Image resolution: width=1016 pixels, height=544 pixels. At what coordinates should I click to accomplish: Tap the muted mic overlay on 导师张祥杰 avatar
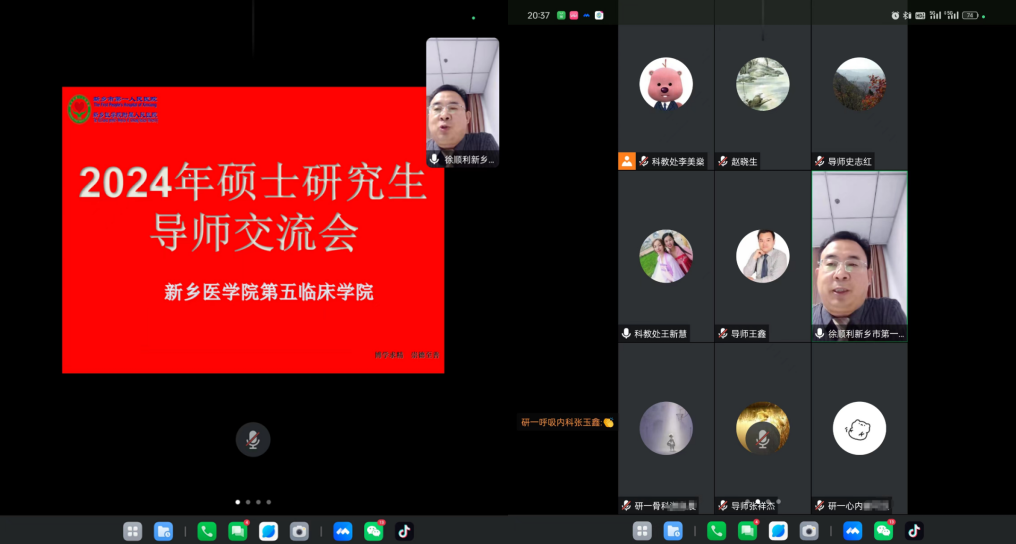[x=763, y=440]
